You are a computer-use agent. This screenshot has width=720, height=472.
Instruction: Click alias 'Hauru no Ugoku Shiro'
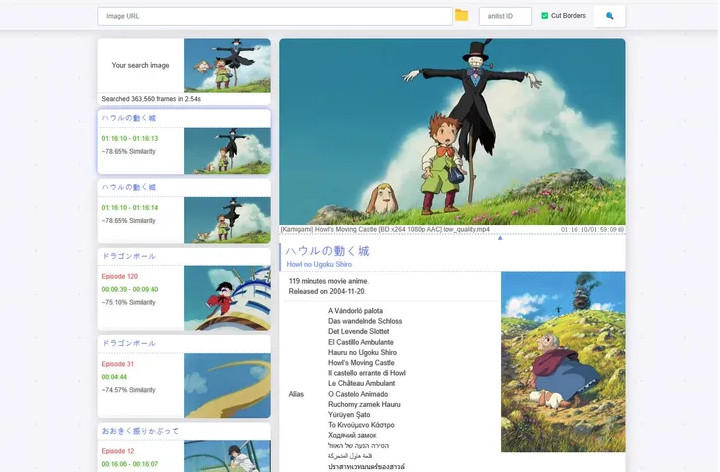(362, 352)
